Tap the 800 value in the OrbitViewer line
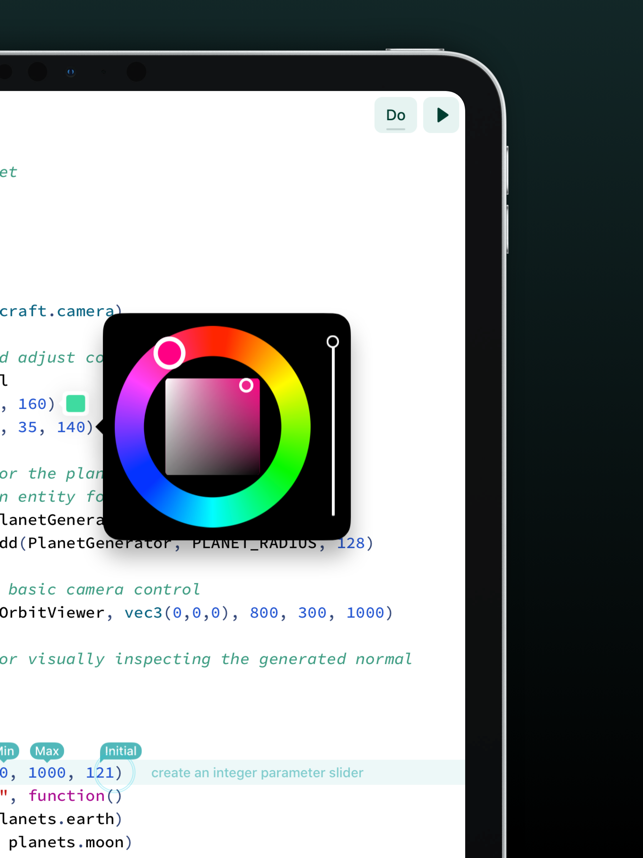The width and height of the screenshot is (643, 858). pyautogui.click(x=264, y=613)
